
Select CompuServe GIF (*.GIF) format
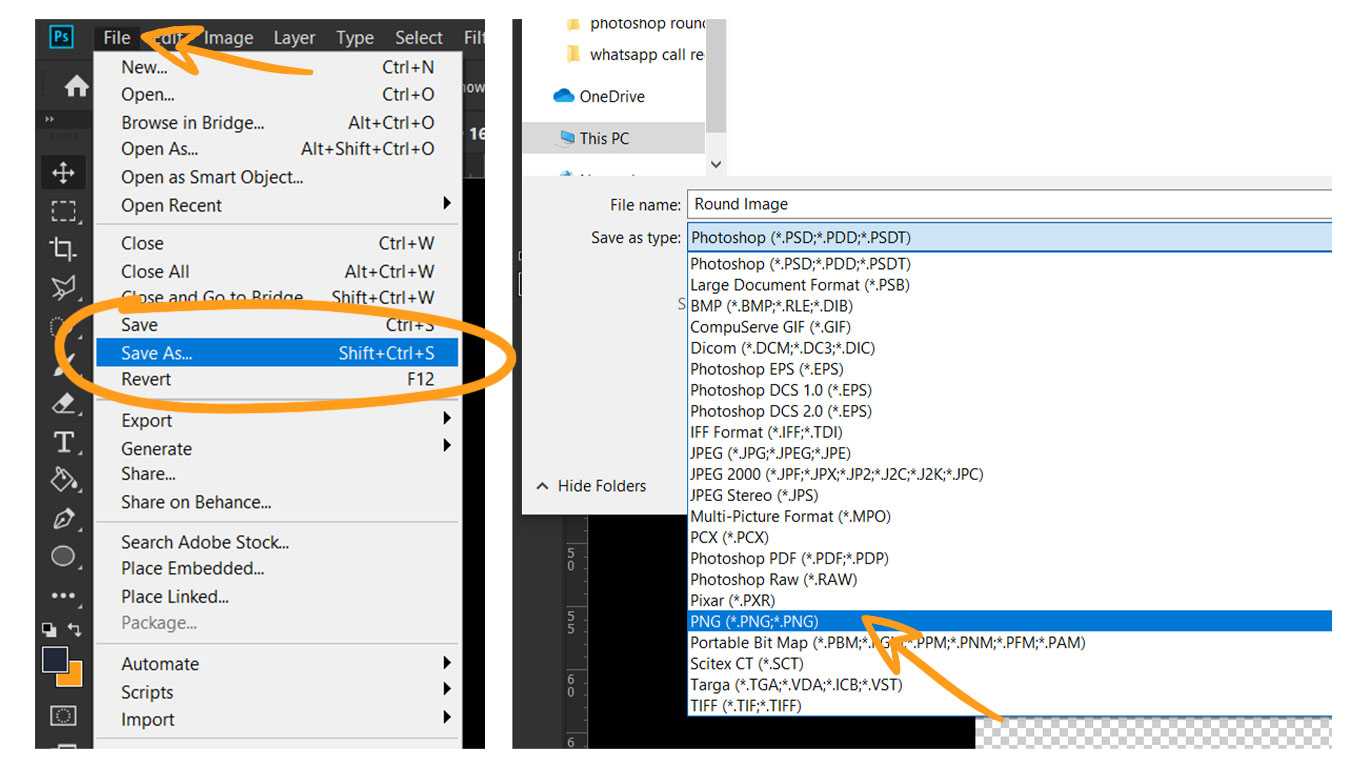[1010, 327]
